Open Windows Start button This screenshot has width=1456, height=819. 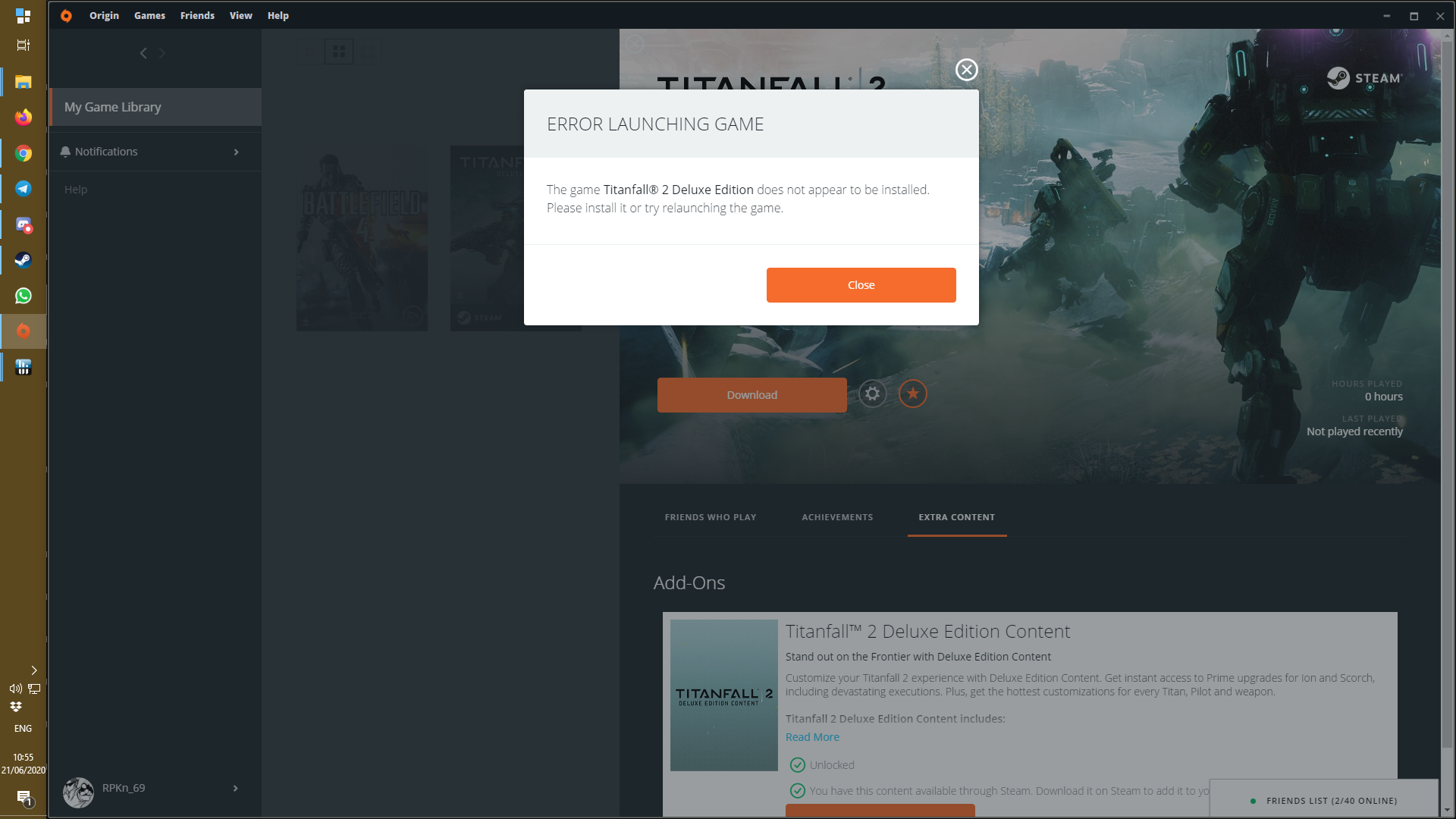(24, 15)
